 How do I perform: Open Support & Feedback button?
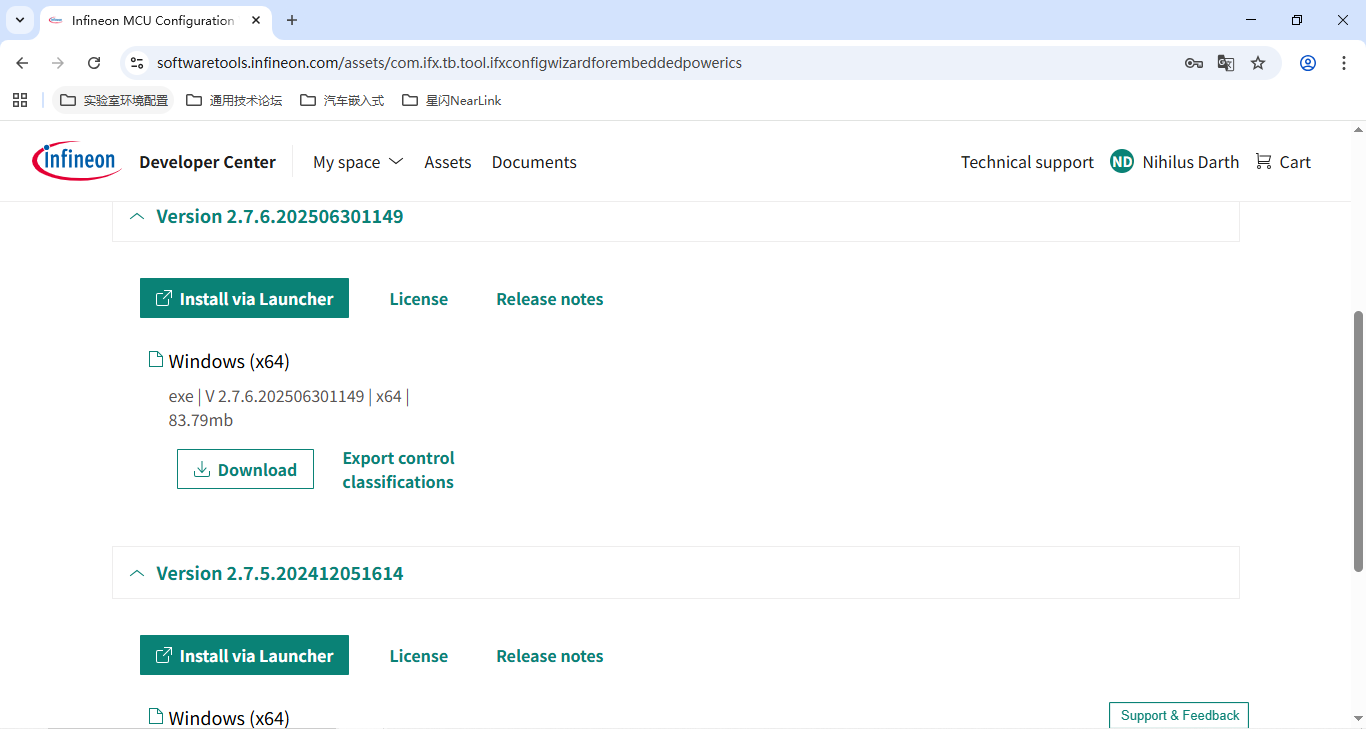pos(1179,715)
